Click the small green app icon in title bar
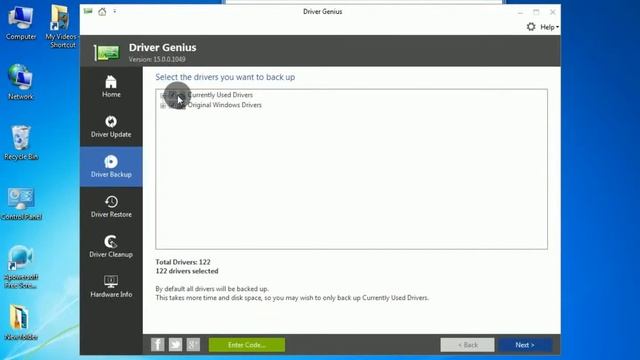This screenshot has width=640, height=360. click(x=88, y=11)
